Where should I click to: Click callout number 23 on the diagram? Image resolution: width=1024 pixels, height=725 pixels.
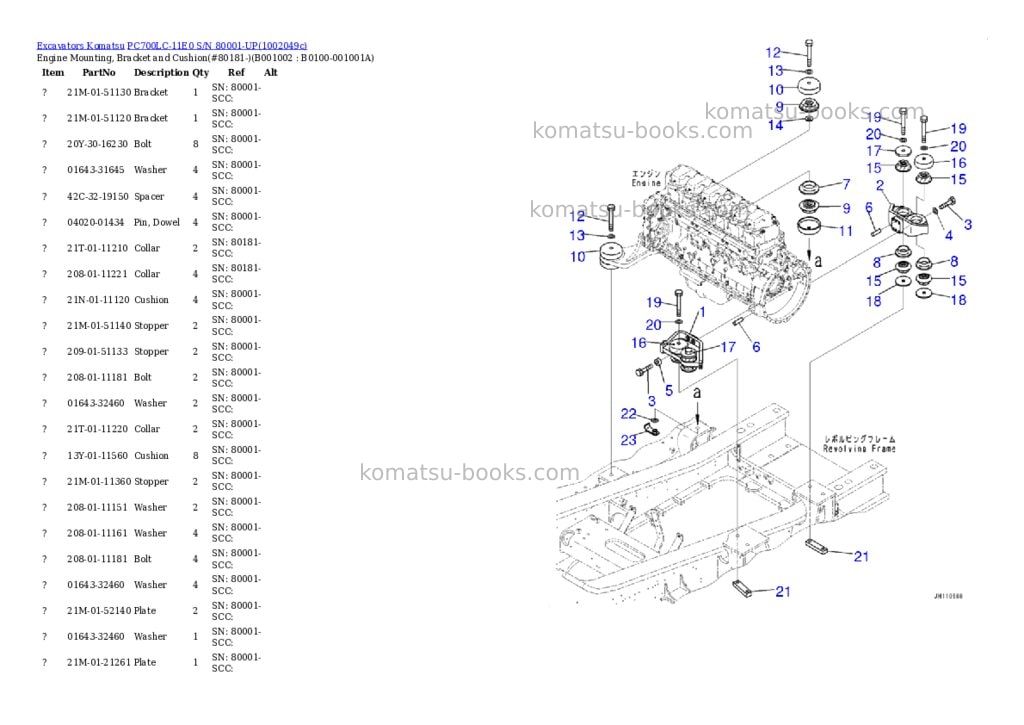(x=628, y=440)
